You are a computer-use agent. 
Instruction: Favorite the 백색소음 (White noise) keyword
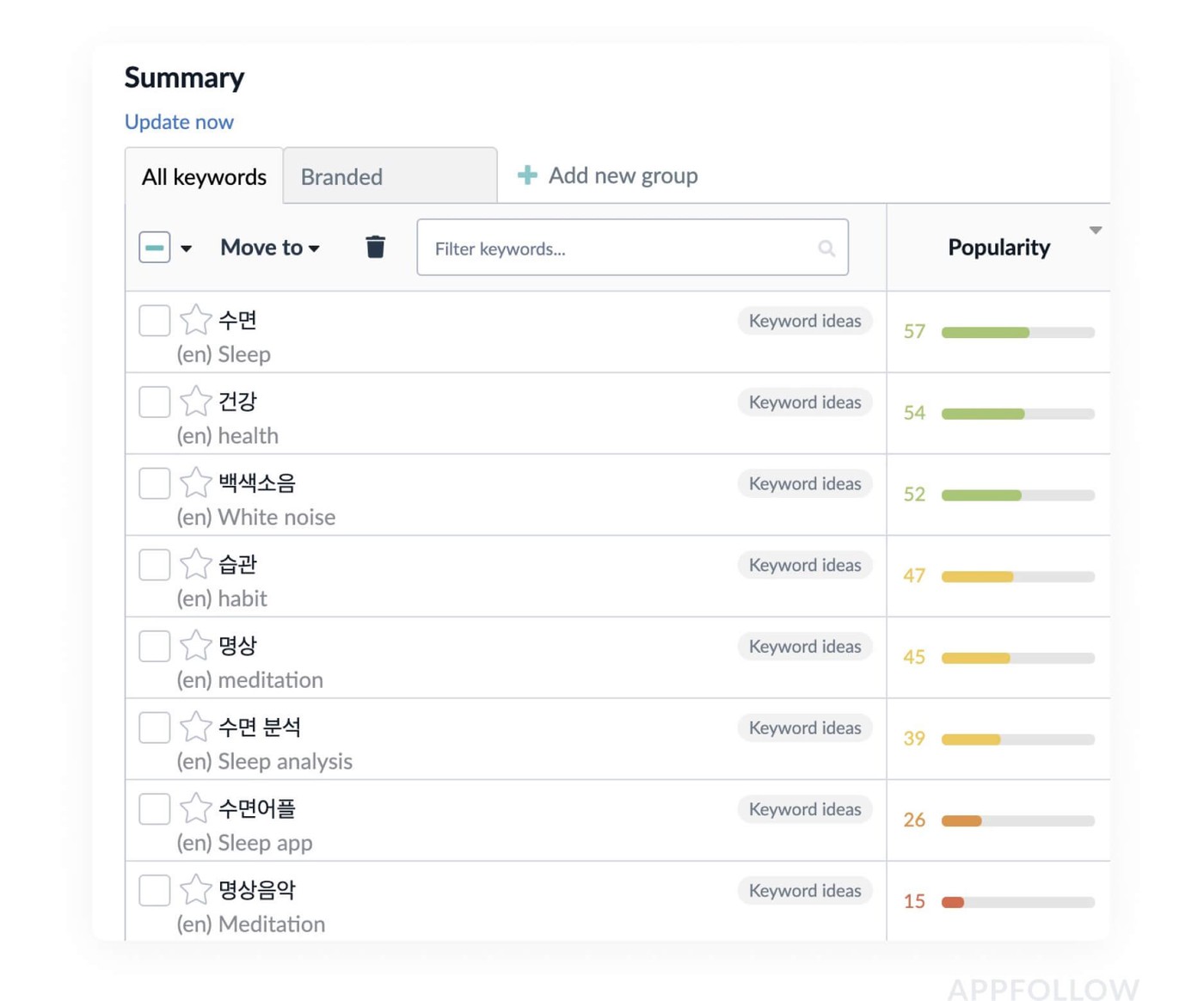(x=195, y=483)
